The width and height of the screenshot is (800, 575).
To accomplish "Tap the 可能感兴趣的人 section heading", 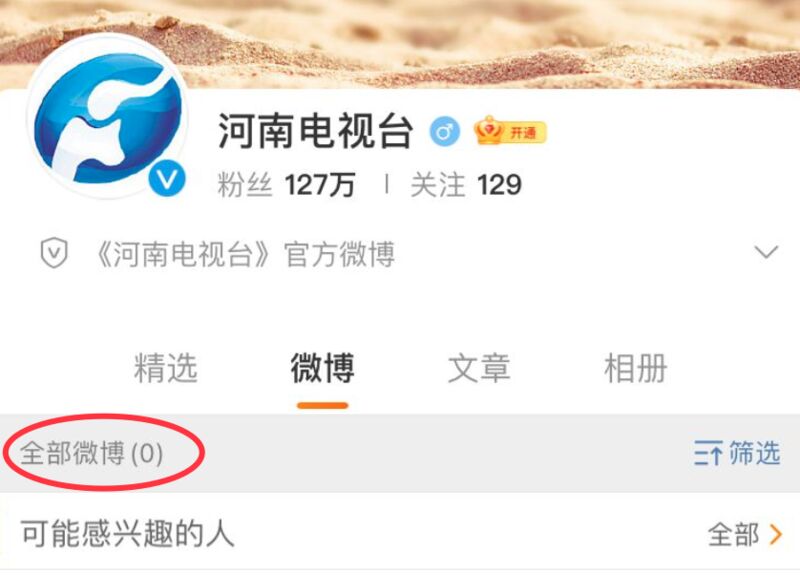I will (127, 534).
